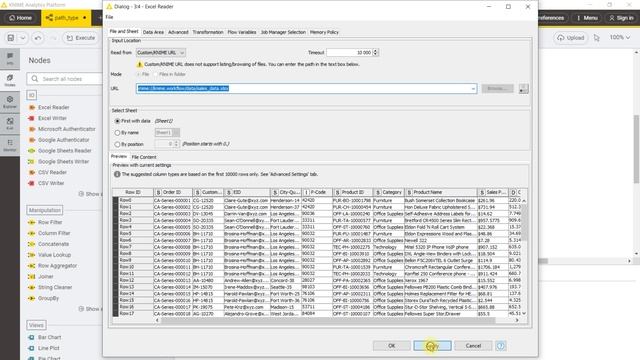640x360 pixels.
Task: Click the String Cleaner node icon
Action: [x=31, y=287]
